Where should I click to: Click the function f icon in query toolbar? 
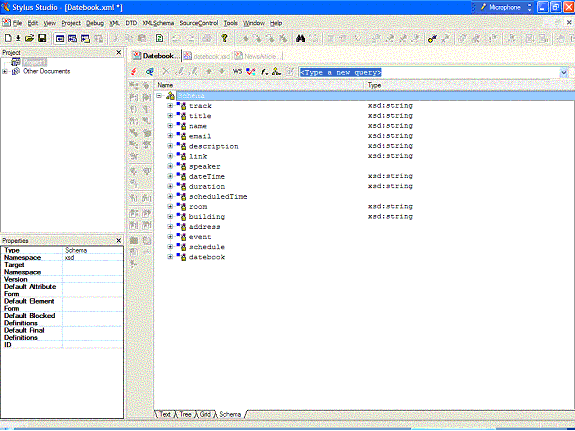coord(264,72)
